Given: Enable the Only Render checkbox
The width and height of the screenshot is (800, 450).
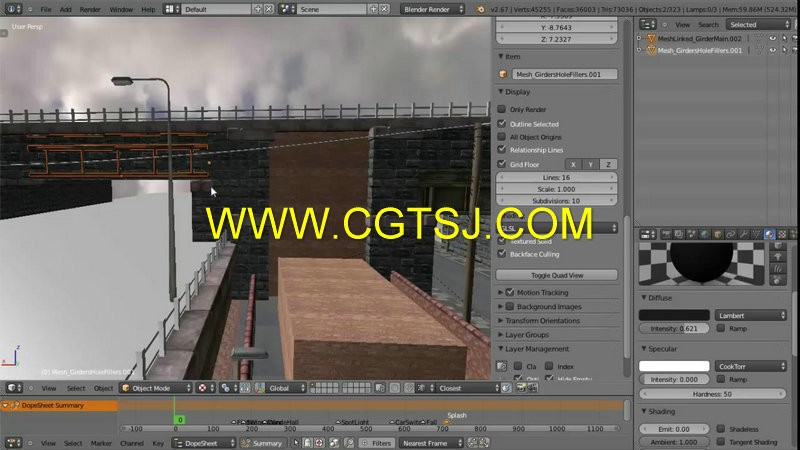Looking at the screenshot, I should [502, 109].
